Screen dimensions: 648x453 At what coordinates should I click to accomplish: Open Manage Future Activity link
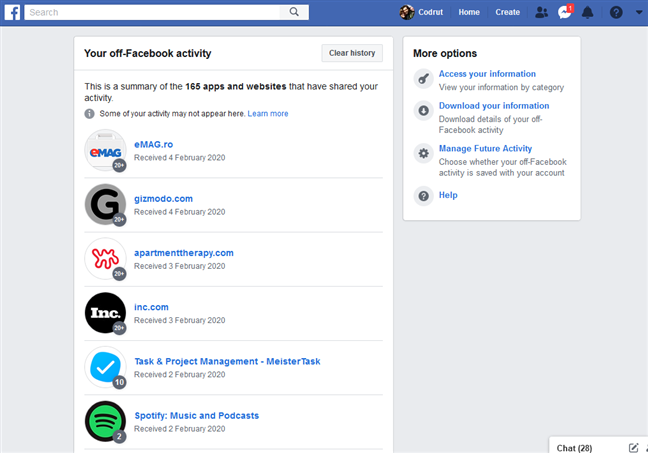pyautogui.click(x=485, y=149)
